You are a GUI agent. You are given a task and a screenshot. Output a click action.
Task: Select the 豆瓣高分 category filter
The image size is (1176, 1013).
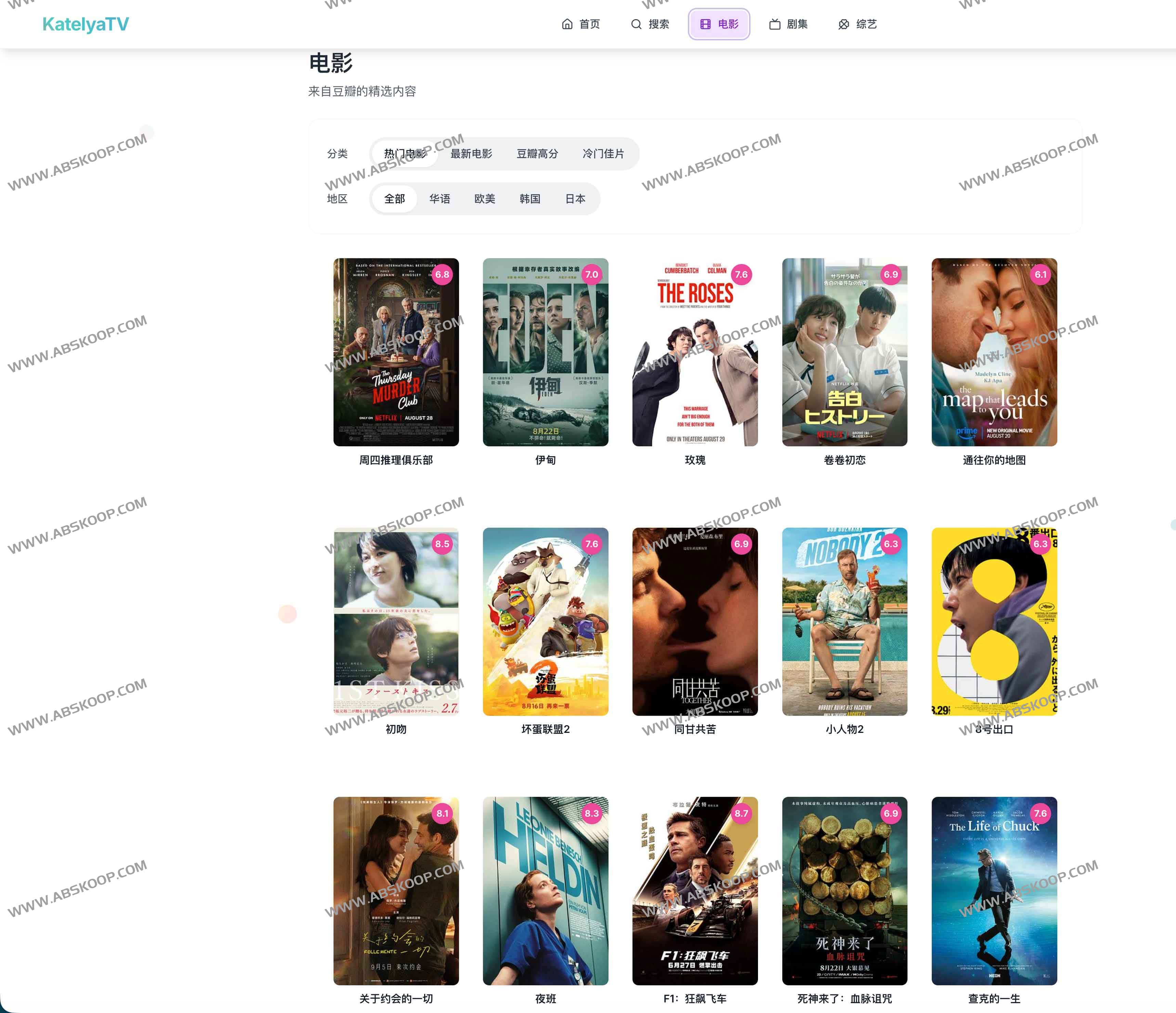pos(537,154)
